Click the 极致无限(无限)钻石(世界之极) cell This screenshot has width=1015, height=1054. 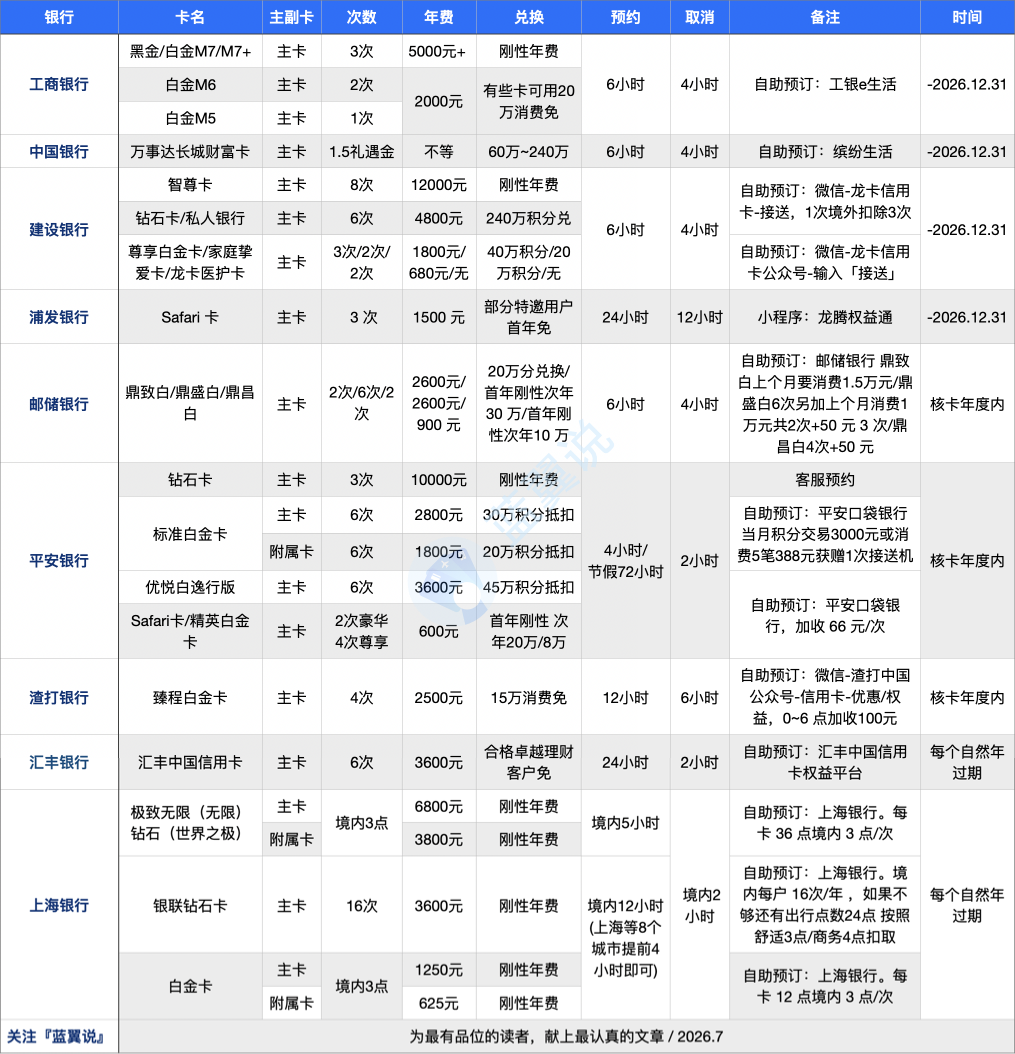pos(190,823)
